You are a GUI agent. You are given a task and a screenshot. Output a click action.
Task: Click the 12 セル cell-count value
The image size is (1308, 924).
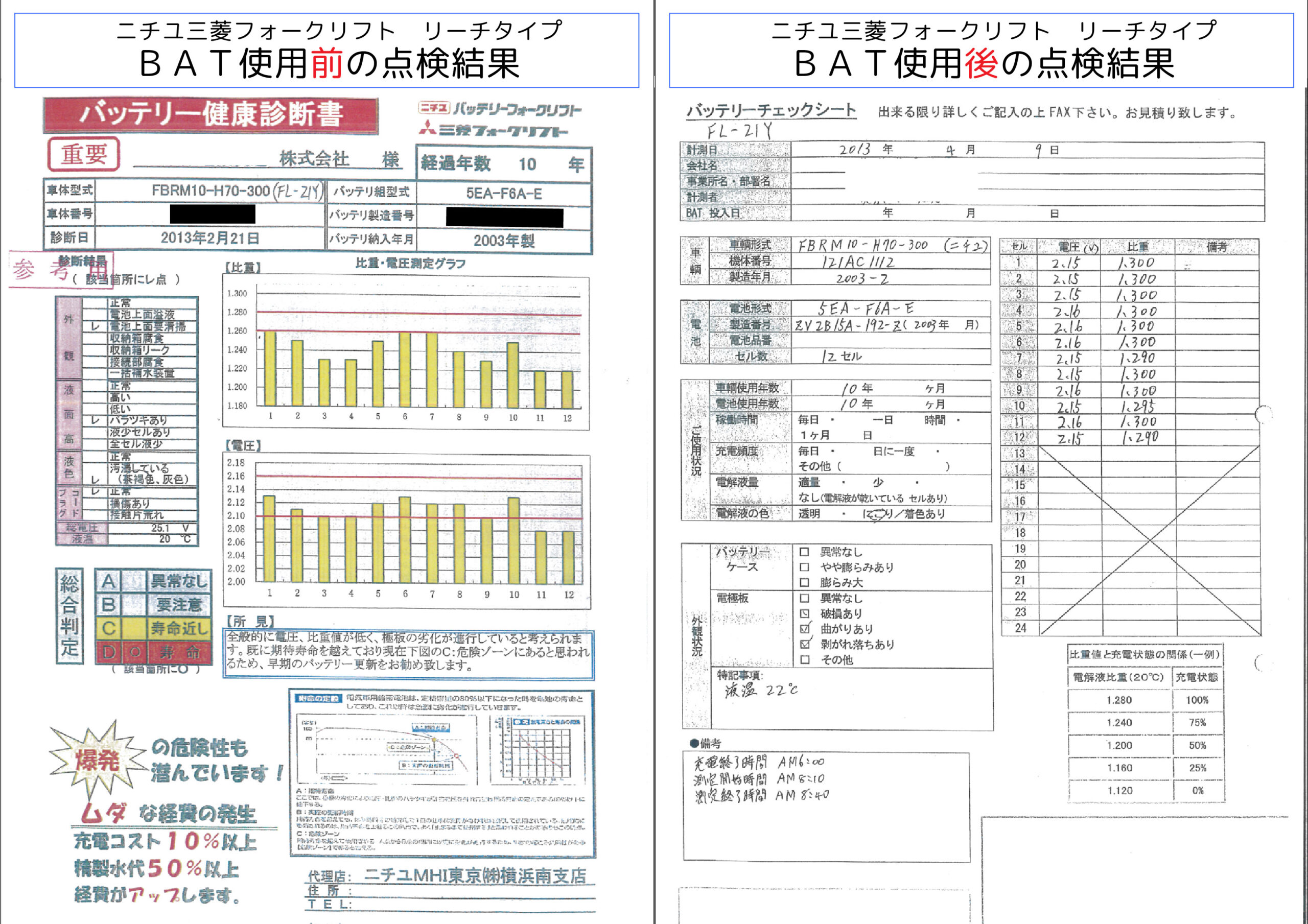[x=842, y=357]
